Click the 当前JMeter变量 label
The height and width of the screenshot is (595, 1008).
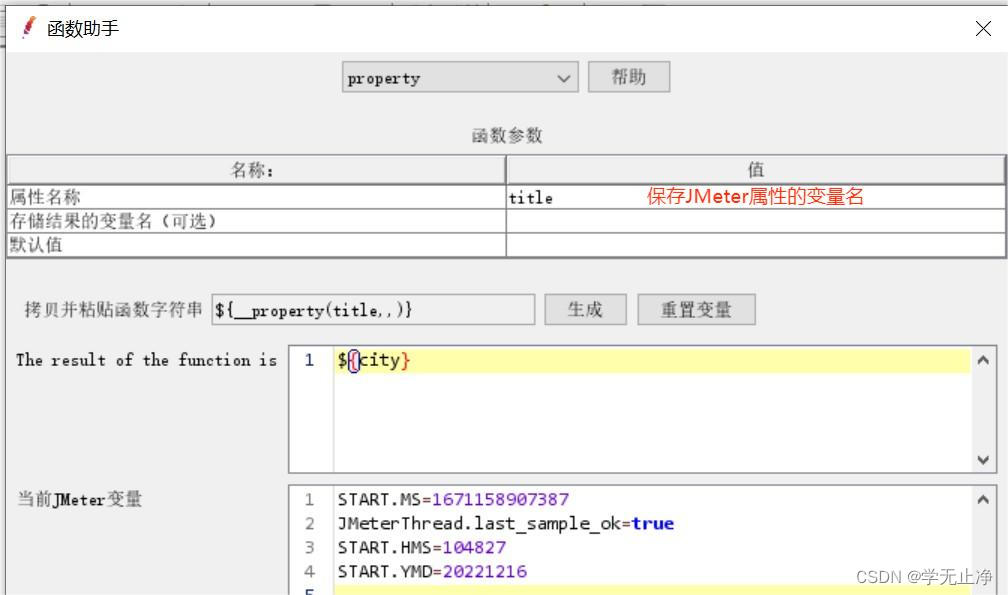pos(80,499)
